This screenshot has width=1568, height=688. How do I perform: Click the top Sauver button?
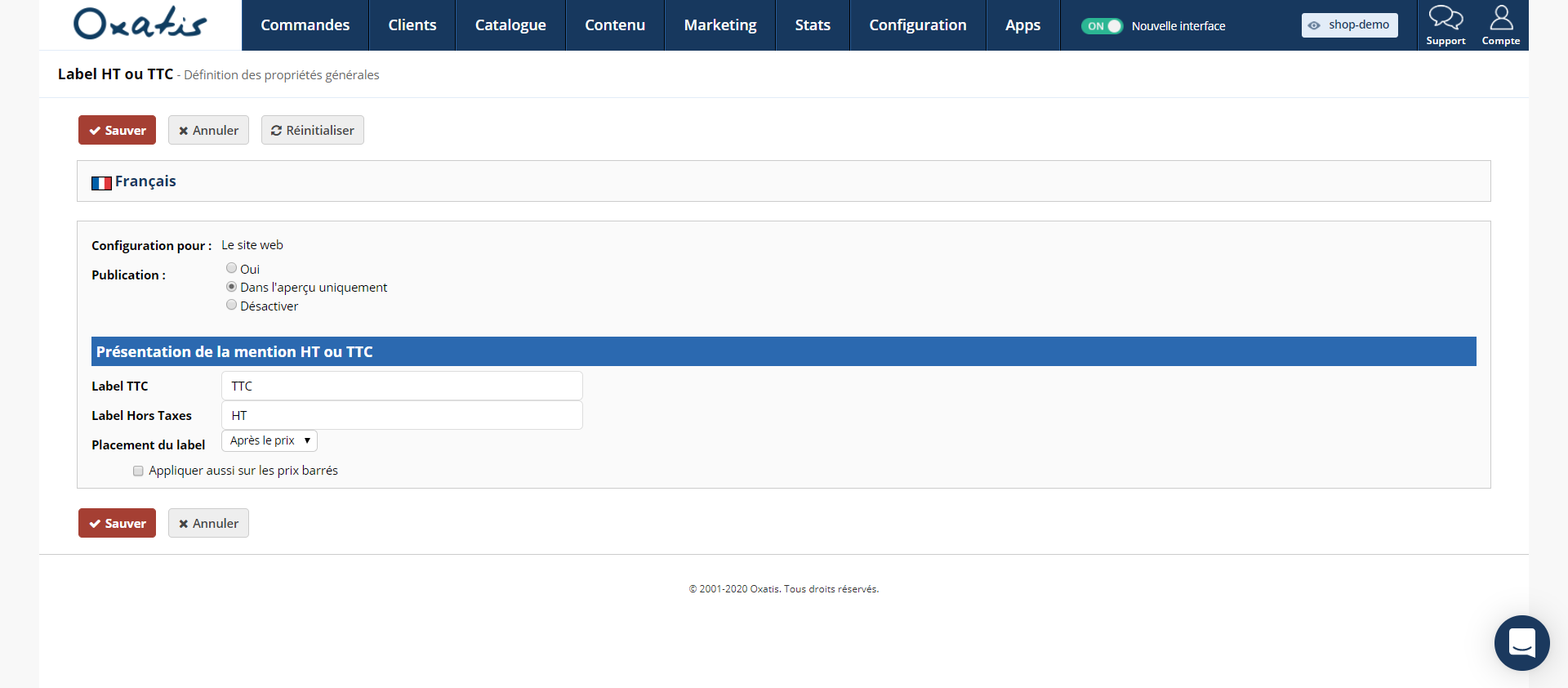click(117, 130)
